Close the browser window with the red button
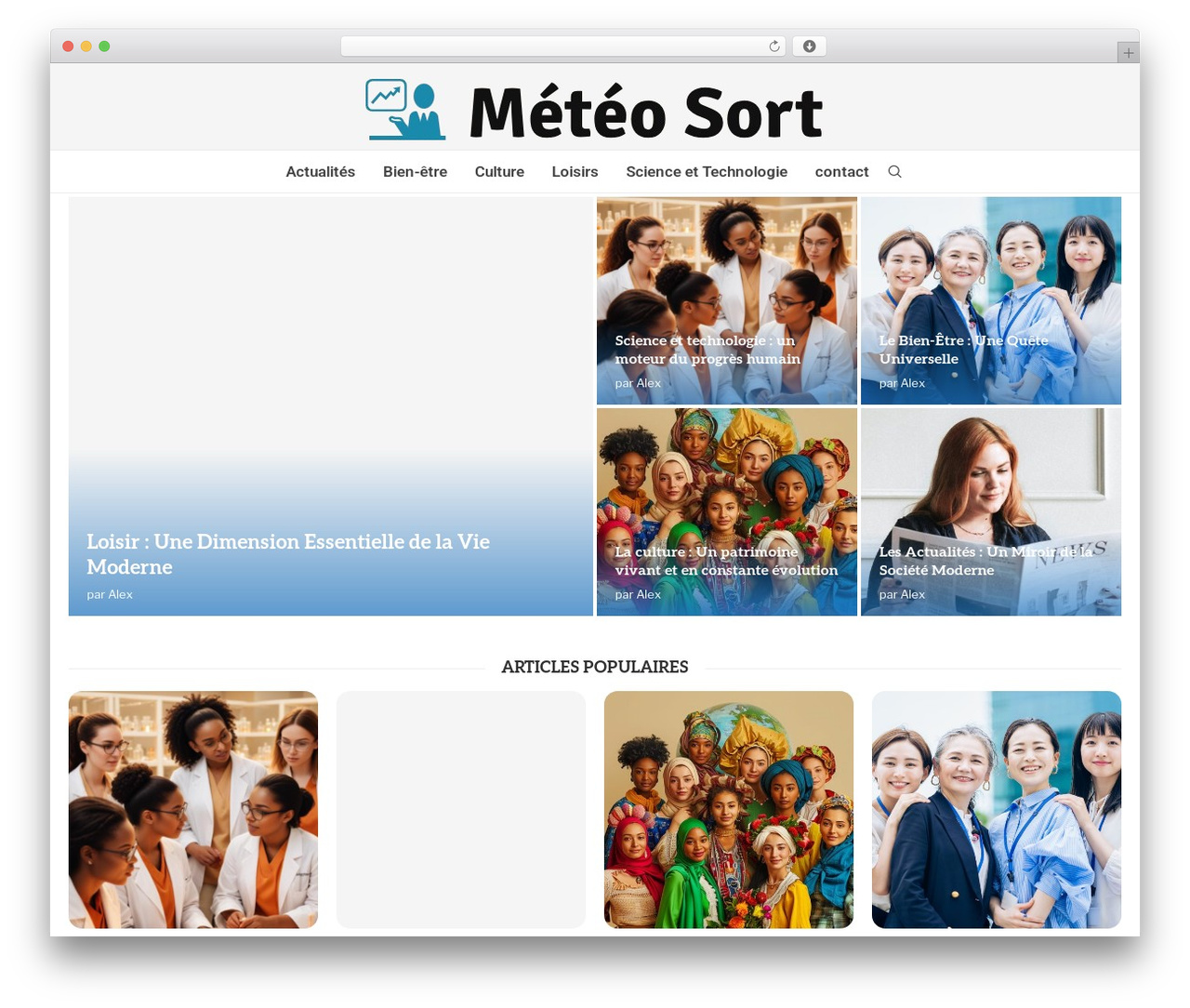This screenshot has height=1008, width=1190. click(68, 46)
